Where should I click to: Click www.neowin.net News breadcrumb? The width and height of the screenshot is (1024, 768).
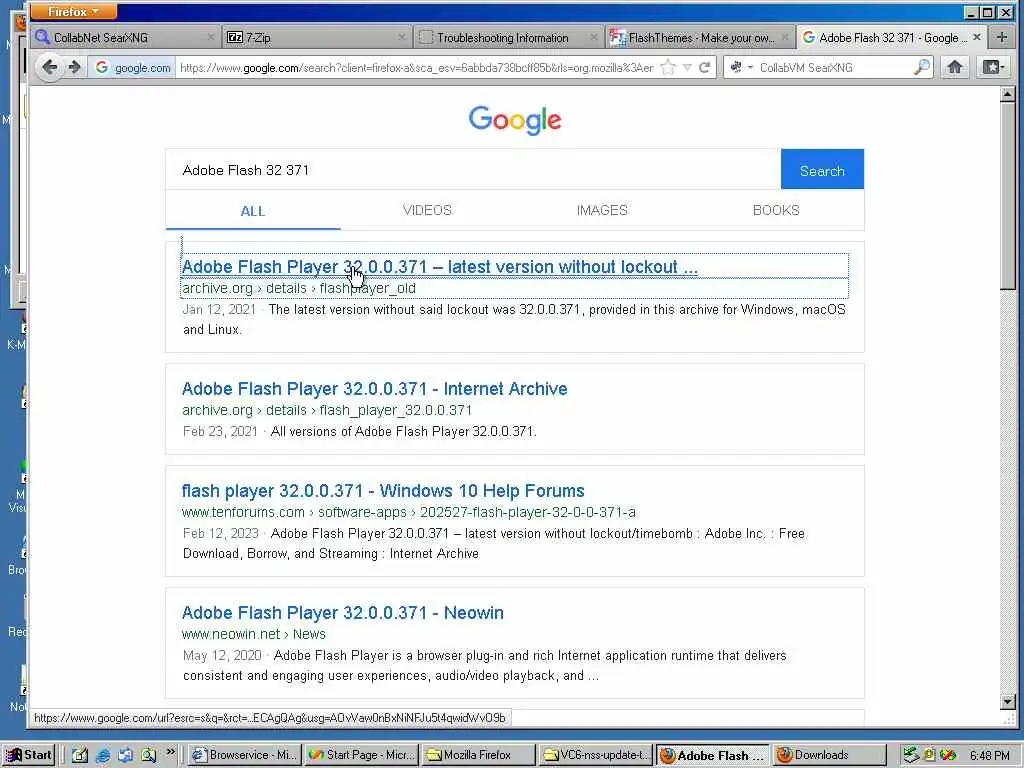tap(253, 634)
